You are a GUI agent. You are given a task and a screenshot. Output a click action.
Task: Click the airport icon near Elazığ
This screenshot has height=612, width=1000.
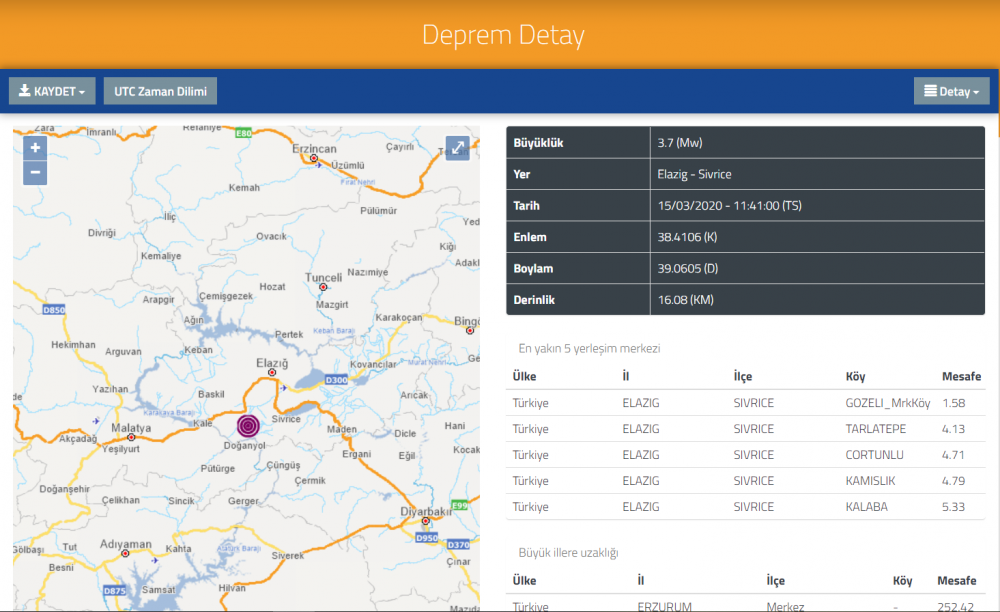pos(285,386)
